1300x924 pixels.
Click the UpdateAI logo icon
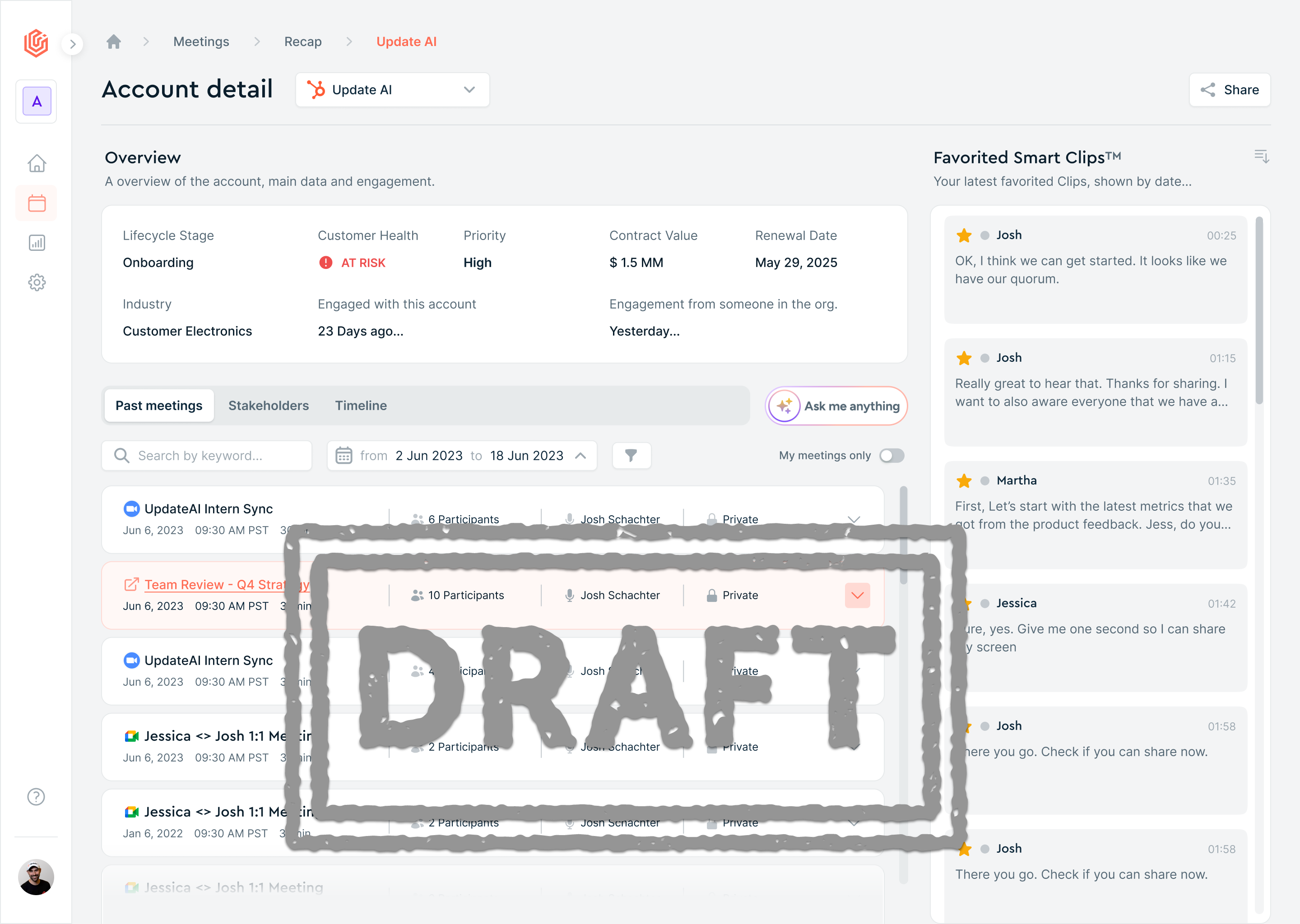coord(36,43)
